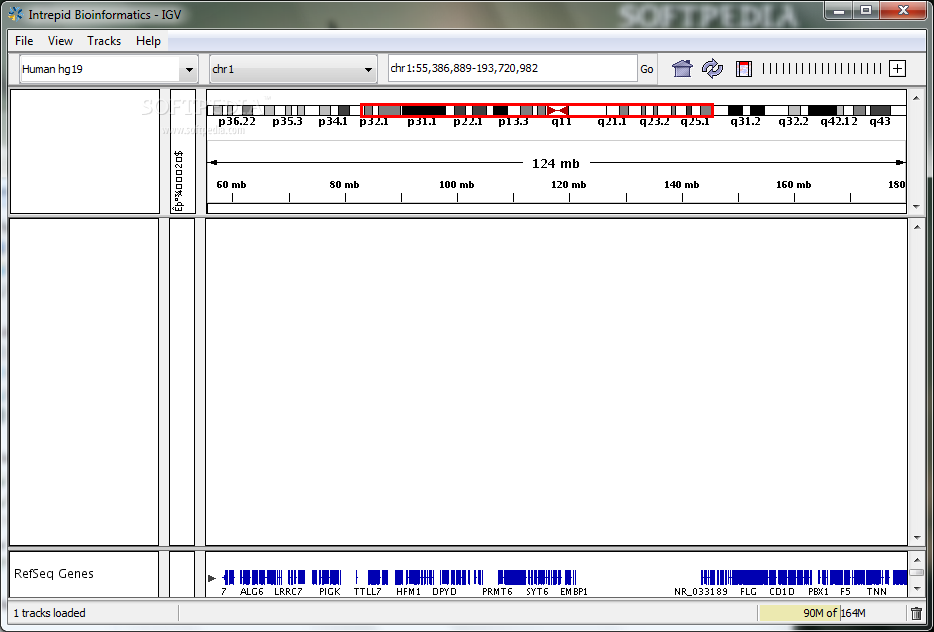Click the EMBP1 gene label
Image resolution: width=934 pixels, height=632 pixels.
[574, 592]
